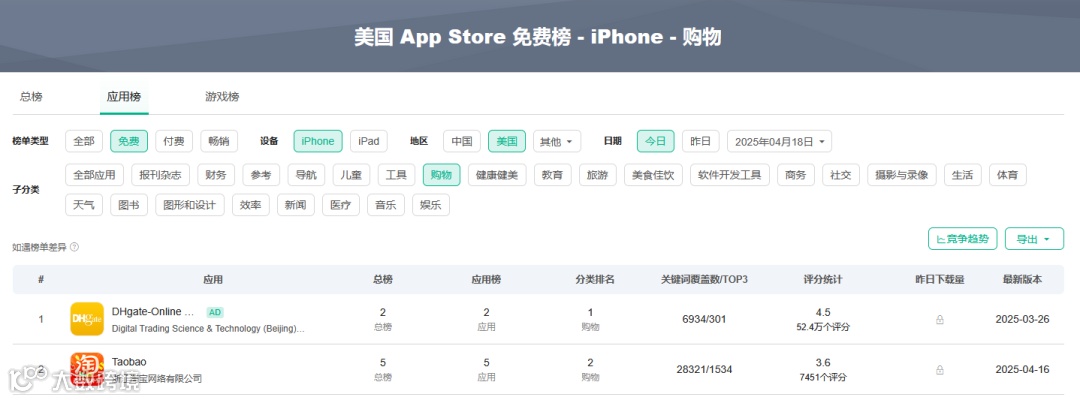The width and height of the screenshot is (1080, 400).
Task: Click the help icon beside 如遇榜单差异
Action: (x=74, y=246)
